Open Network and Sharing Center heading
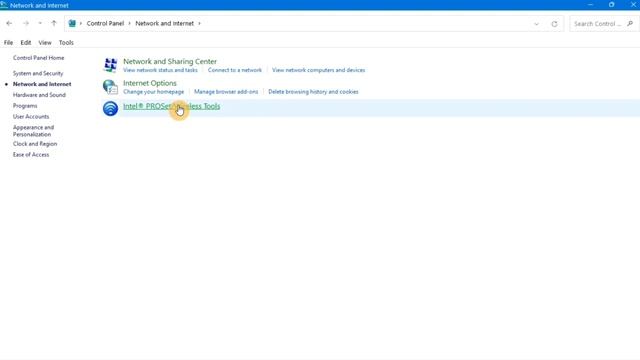This screenshot has width=640, height=360. tap(170, 61)
